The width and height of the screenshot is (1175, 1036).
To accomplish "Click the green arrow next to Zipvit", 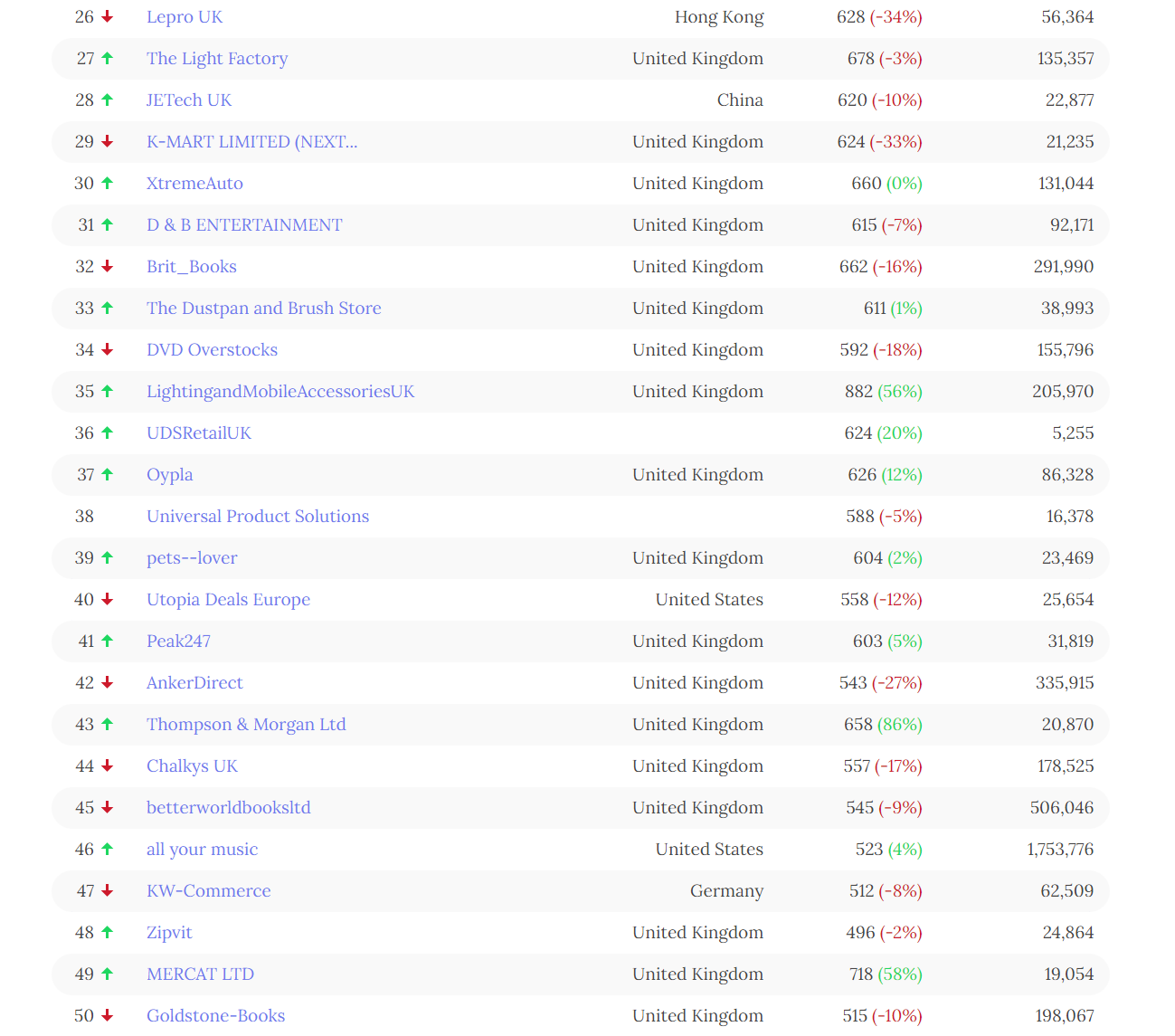I will (107, 932).
